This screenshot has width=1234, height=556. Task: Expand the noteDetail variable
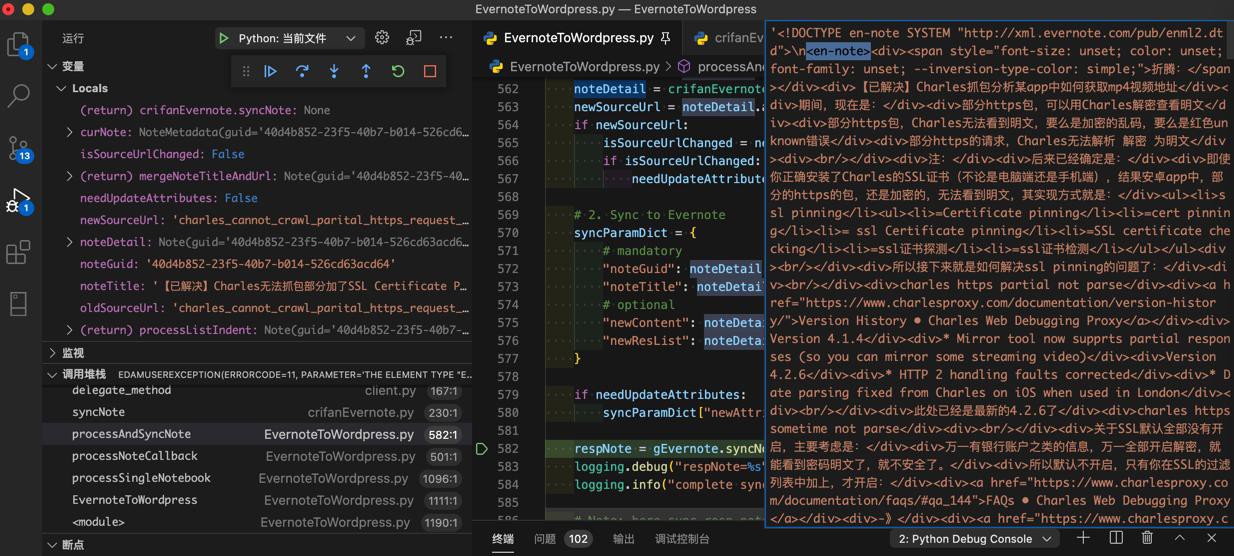[69, 242]
